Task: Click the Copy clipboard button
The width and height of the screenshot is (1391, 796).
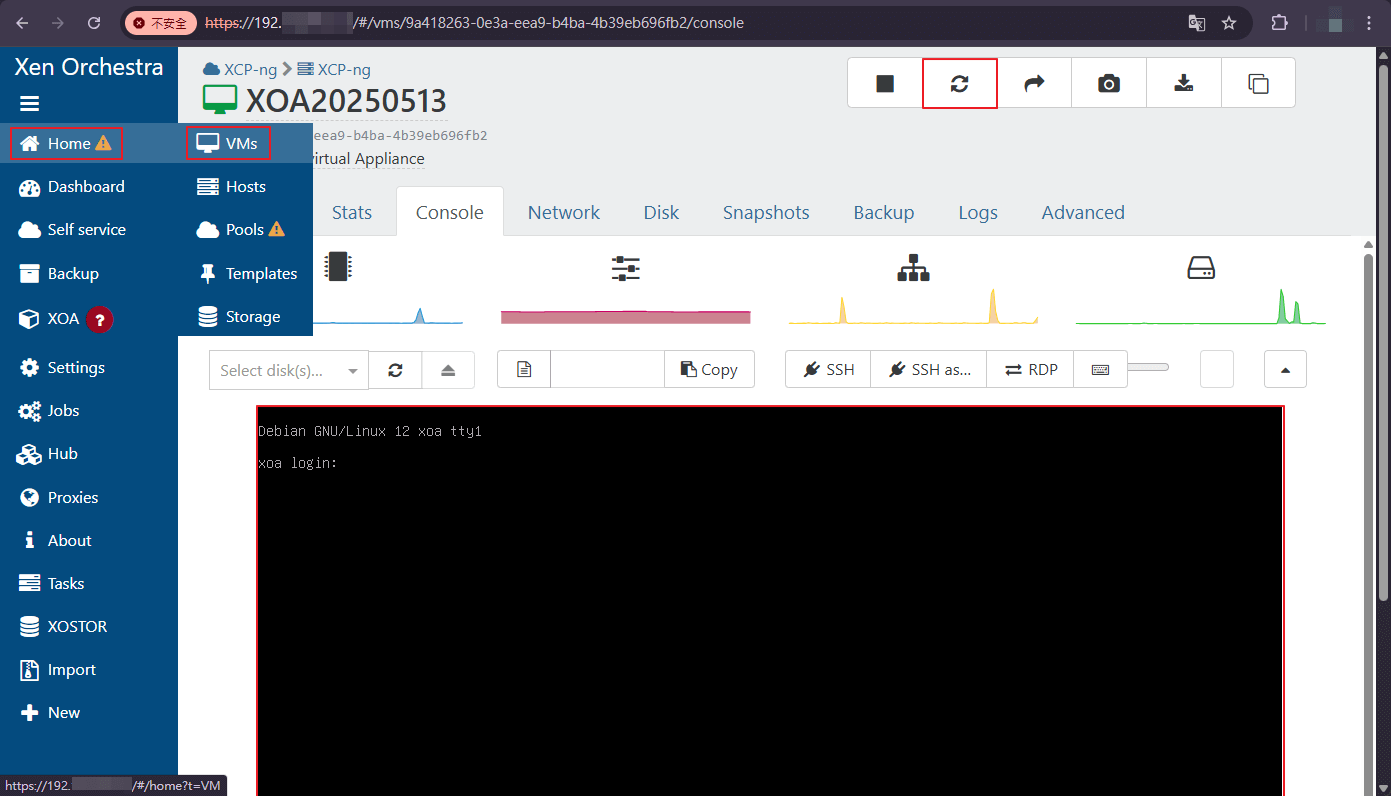Action: click(709, 370)
